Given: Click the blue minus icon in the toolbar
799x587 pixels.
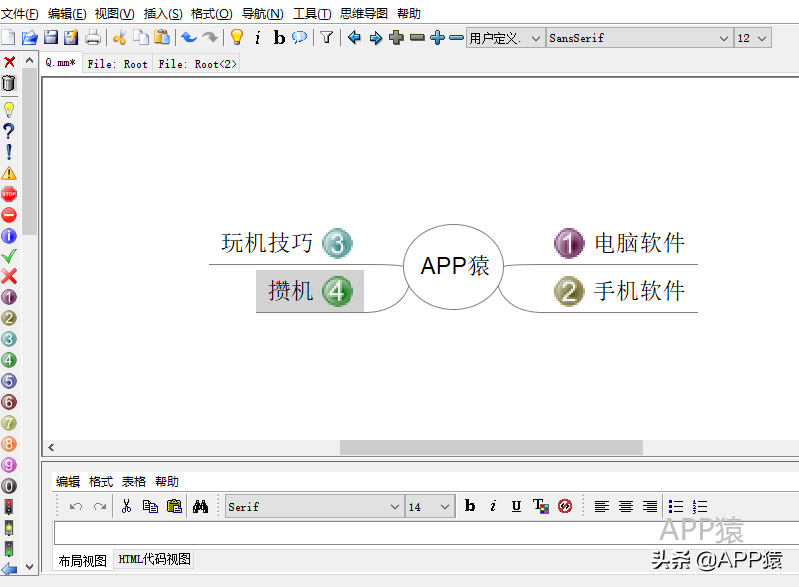Looking at the screenshot, I should coord(457,38).
